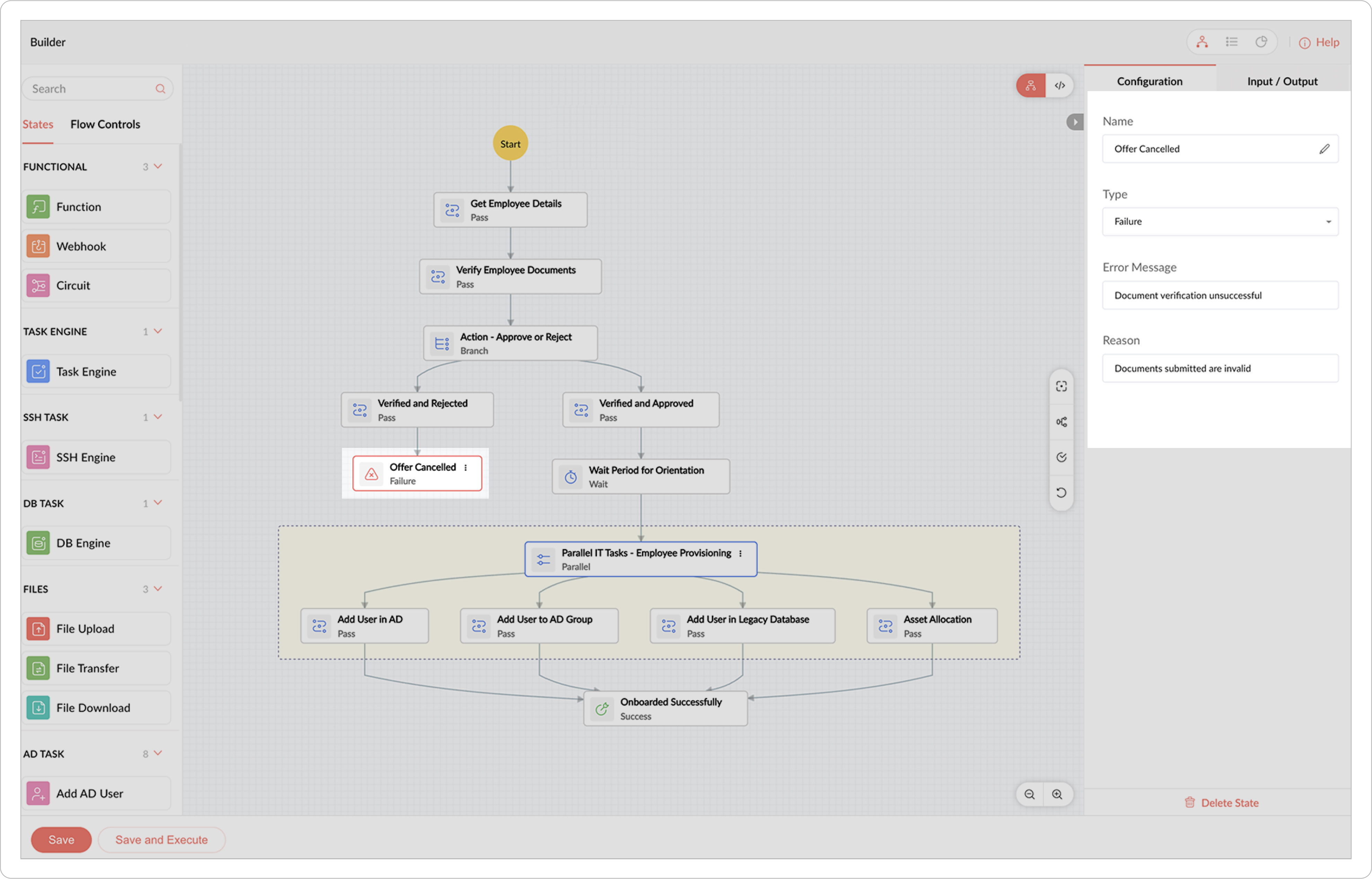This screenshot has width=1372, height=879.
Task: Open the Flow Controls tab
Action: pyautogui.click(x=105, y=124)
